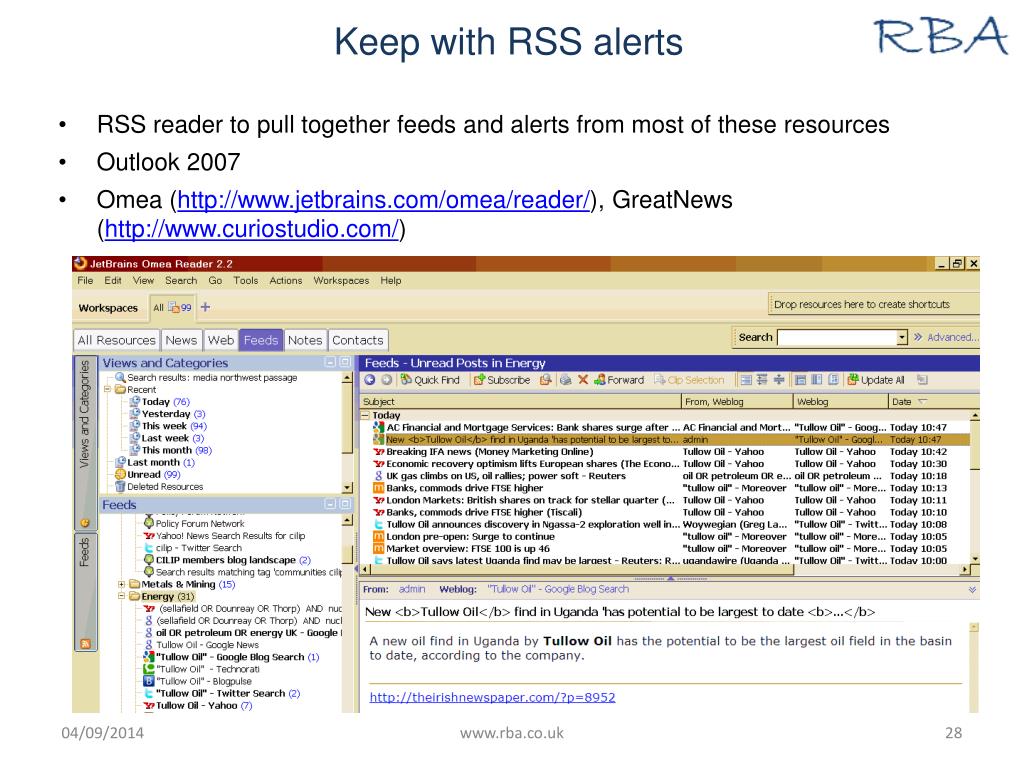Click the icon right of Update All
Screen dimensions: 1024x768
[x=921, y=379]
